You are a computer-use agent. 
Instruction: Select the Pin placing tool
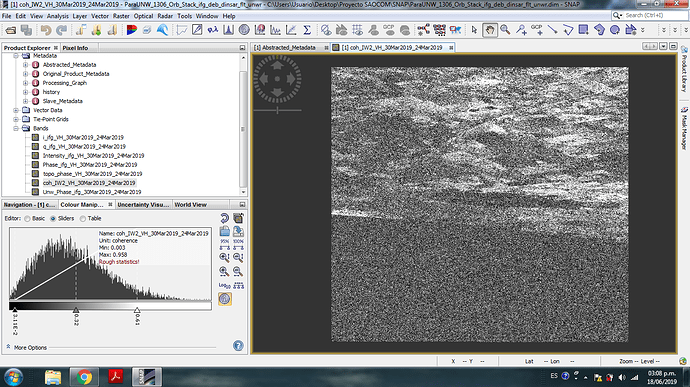pos(521,30)
